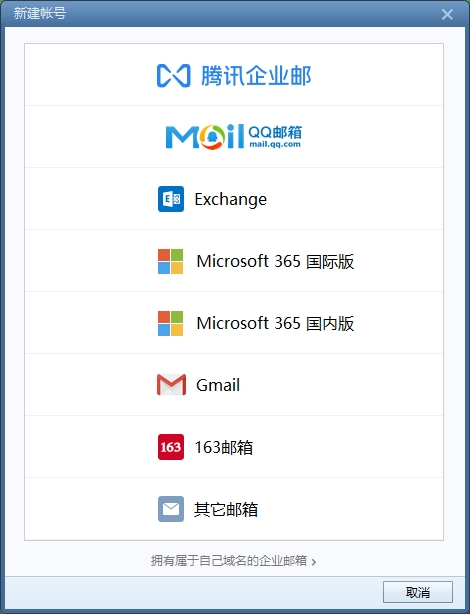Click the chevron after the enterprise mailbox link

coord(314,562)
